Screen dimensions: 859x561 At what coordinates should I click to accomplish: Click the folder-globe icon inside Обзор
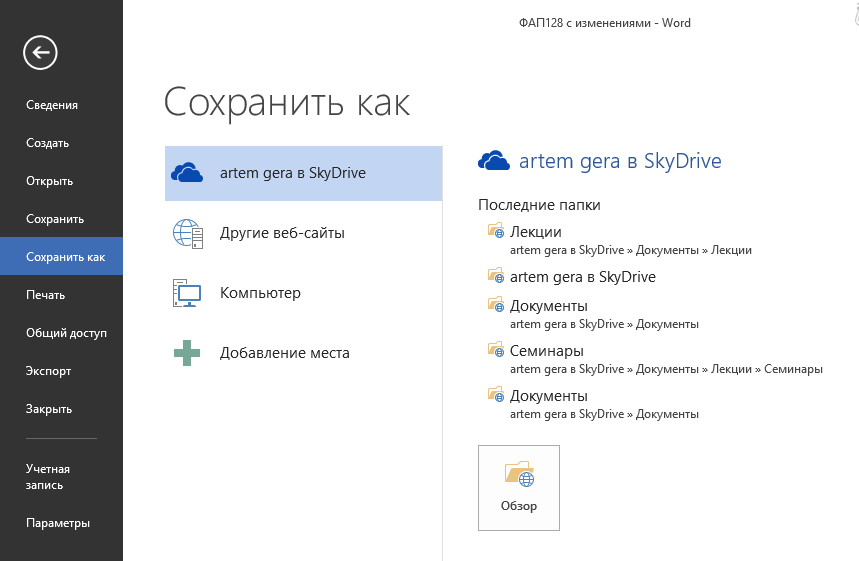[519, 474]
